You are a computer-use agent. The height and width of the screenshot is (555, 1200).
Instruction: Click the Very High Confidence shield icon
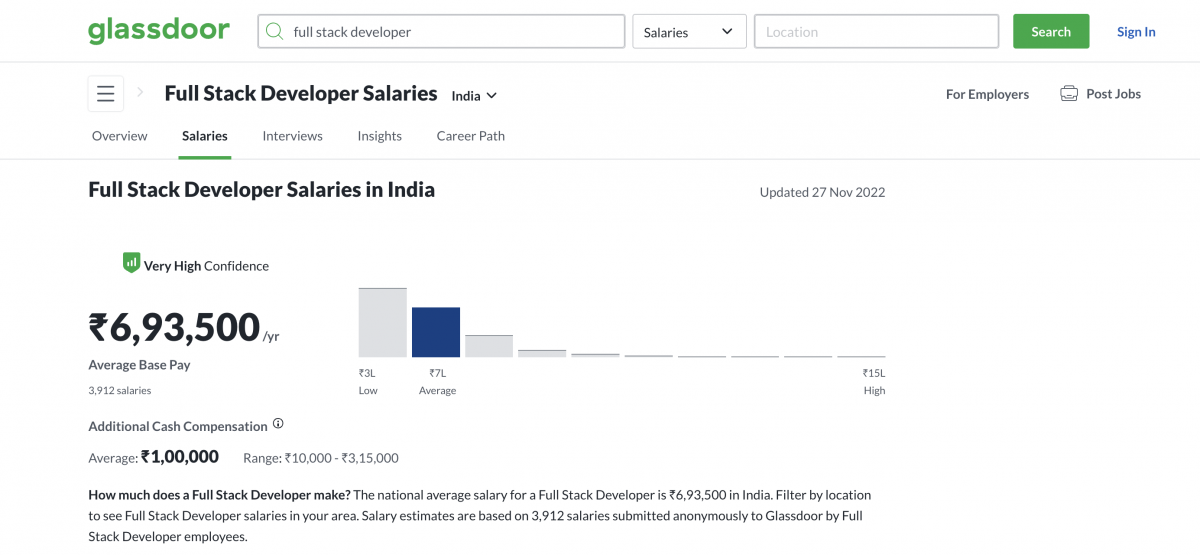point(131,263)
